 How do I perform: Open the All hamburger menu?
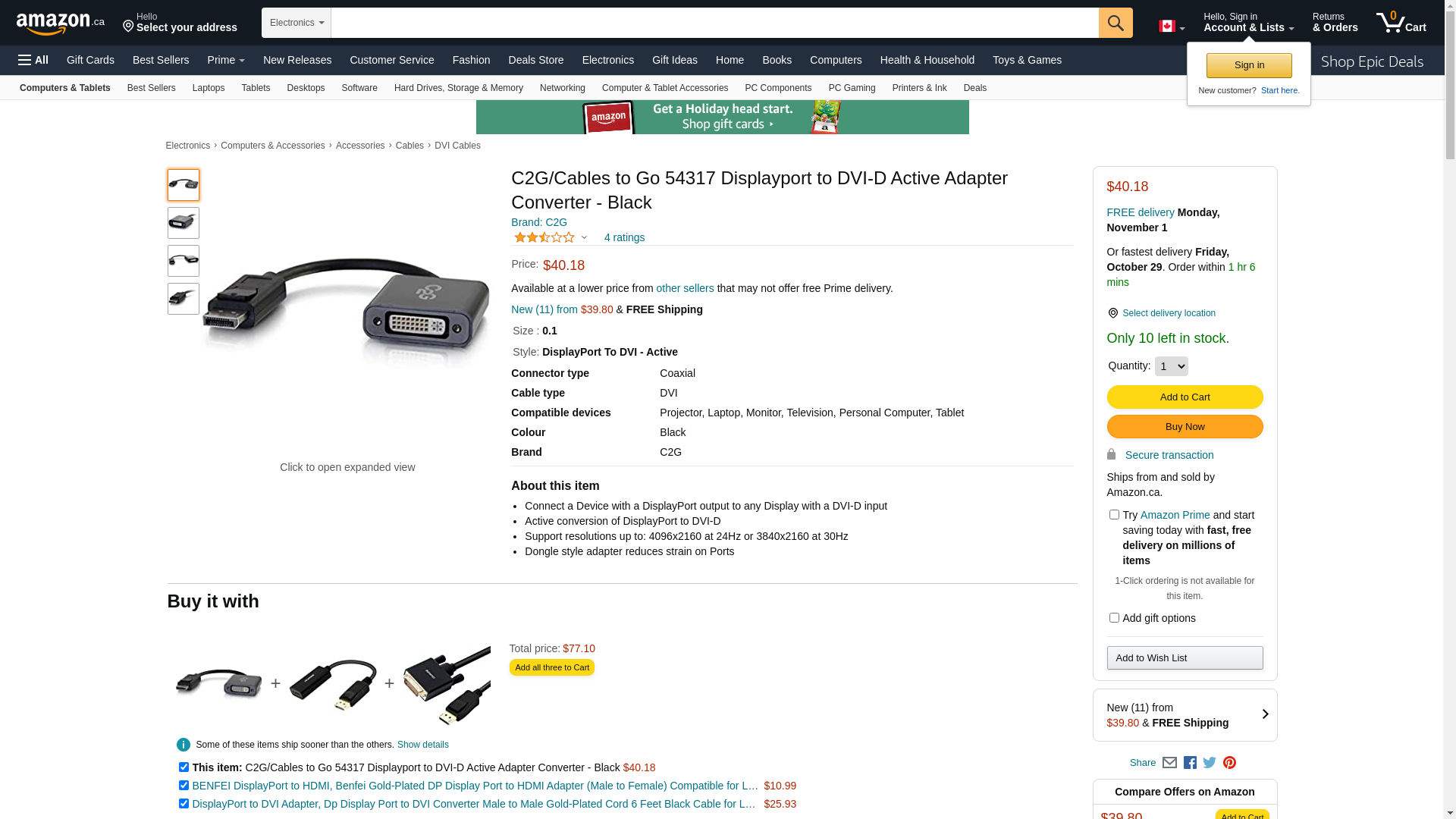[x=33, y=60]
